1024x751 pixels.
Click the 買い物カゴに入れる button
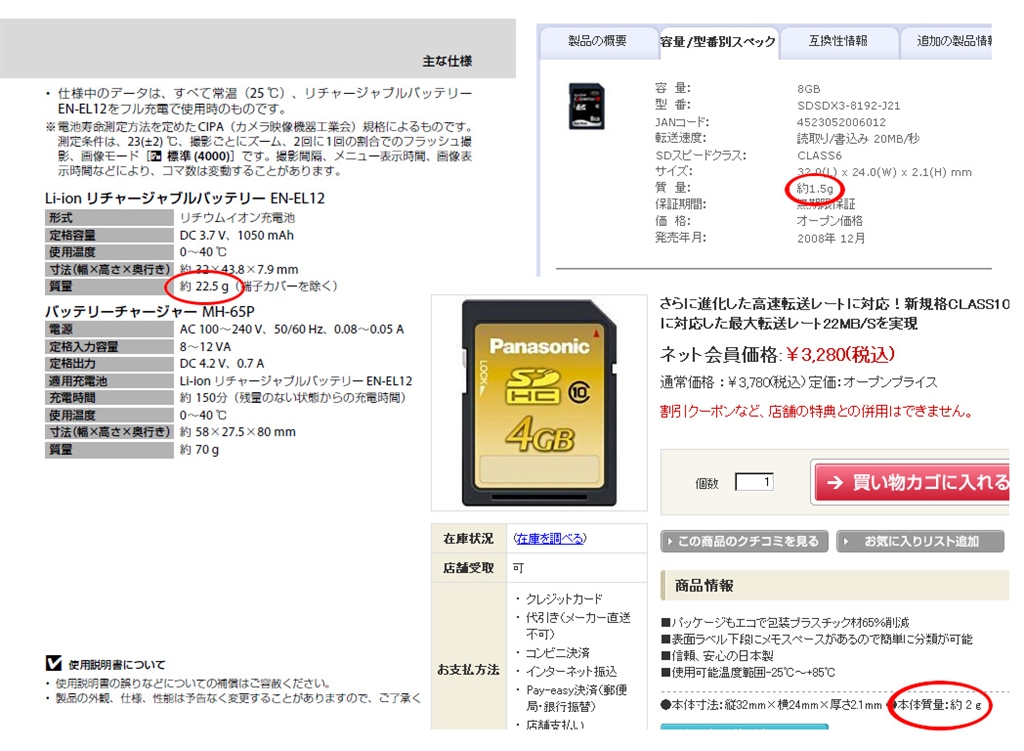tap(912, 483)
